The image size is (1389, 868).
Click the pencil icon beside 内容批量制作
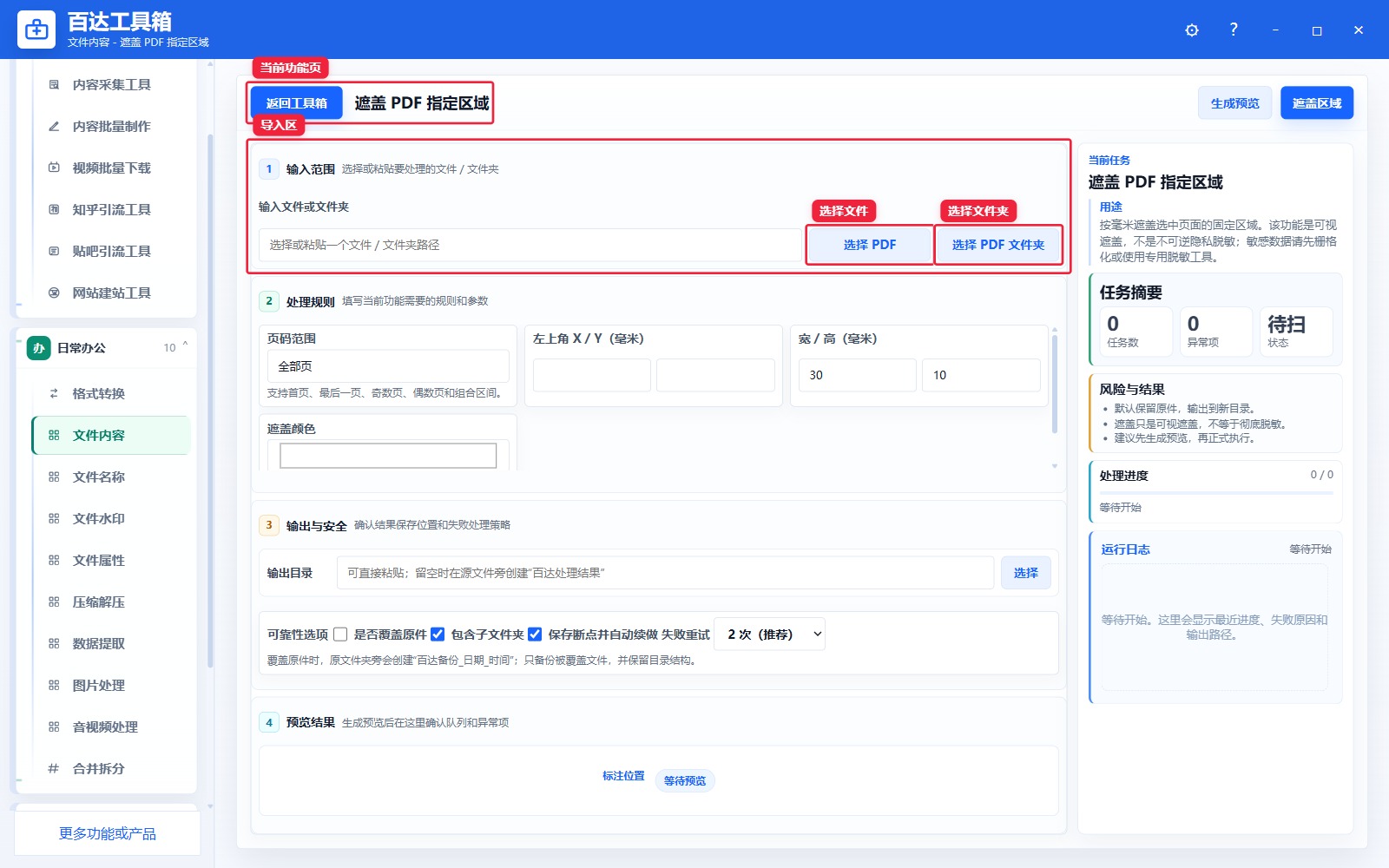[54, 126]
